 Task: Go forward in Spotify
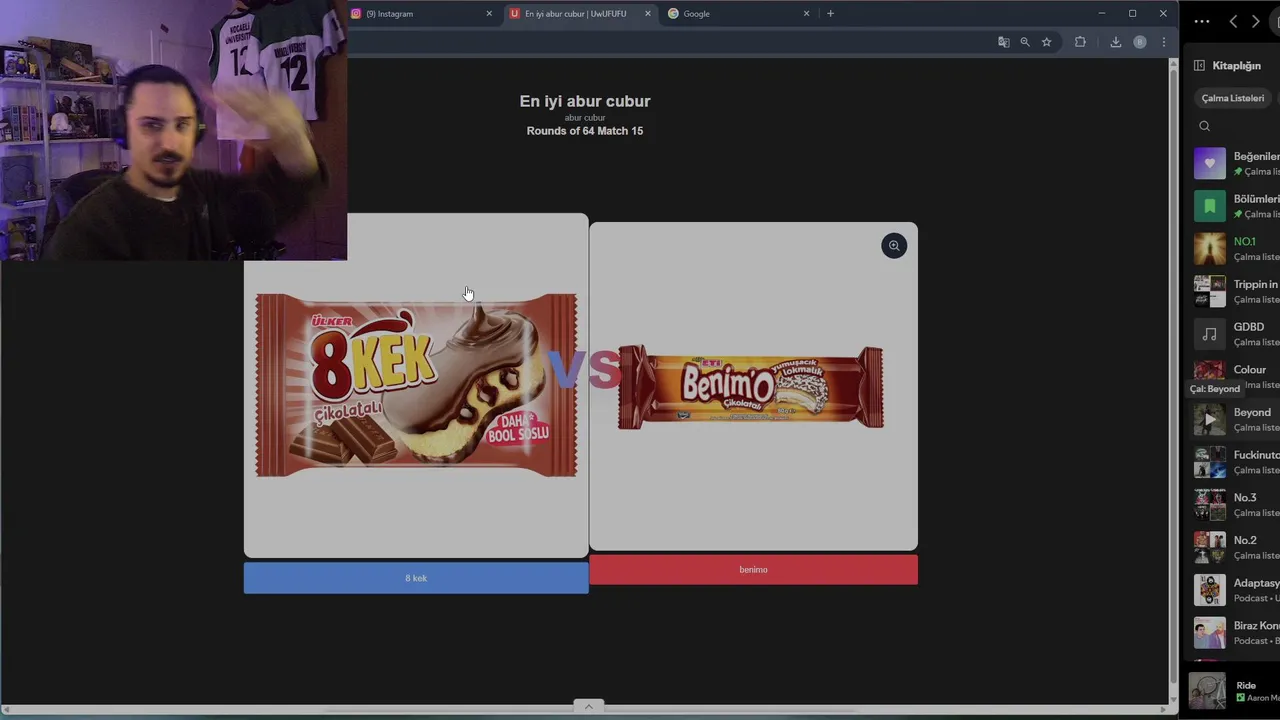click(x=1256, y=21)
